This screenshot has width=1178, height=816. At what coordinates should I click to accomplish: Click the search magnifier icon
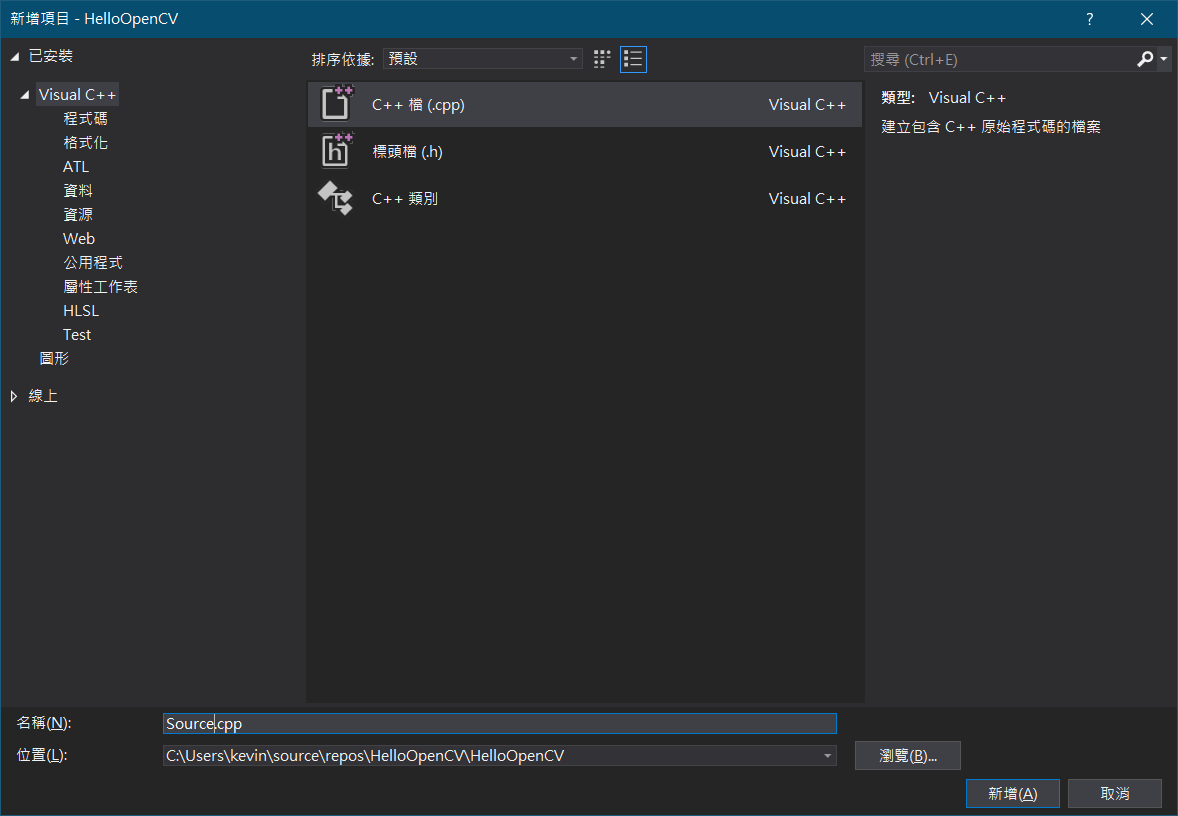click(x=1145, y=60)
